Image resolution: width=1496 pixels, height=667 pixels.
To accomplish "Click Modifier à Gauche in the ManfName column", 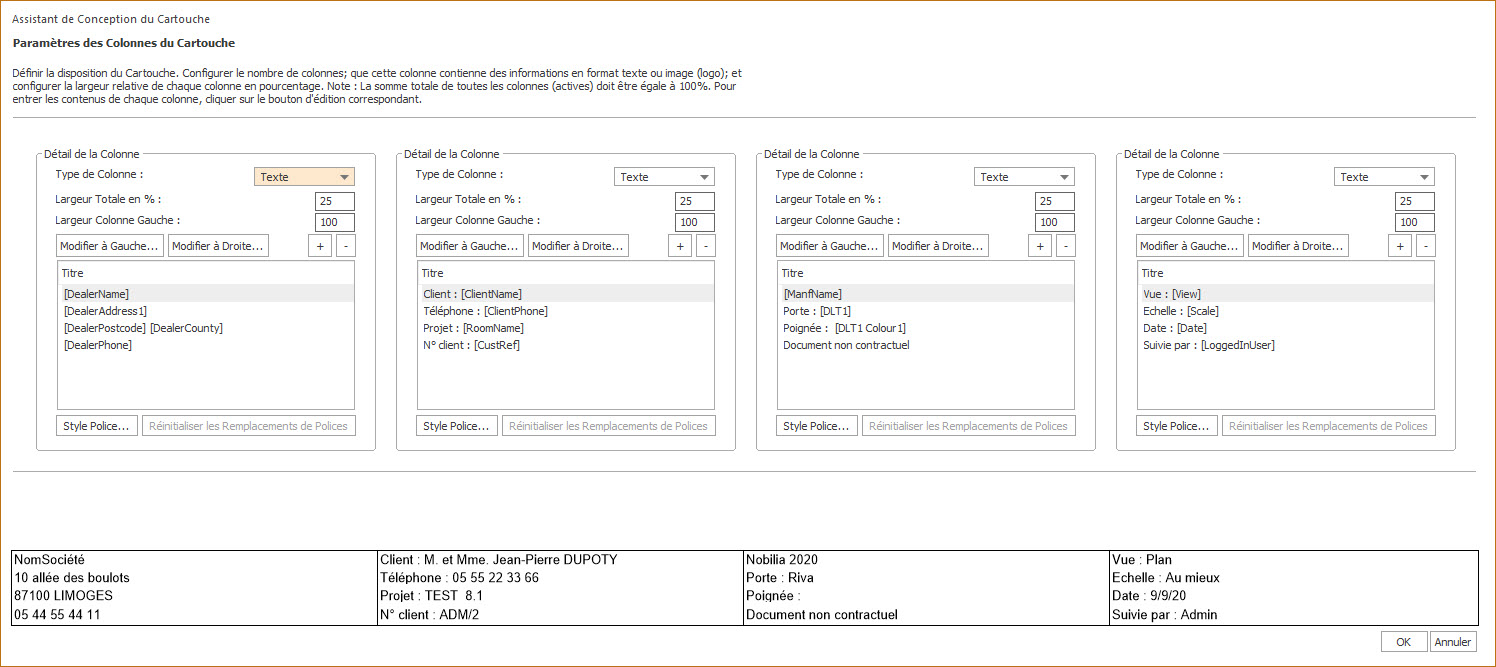I will (830, 246).
